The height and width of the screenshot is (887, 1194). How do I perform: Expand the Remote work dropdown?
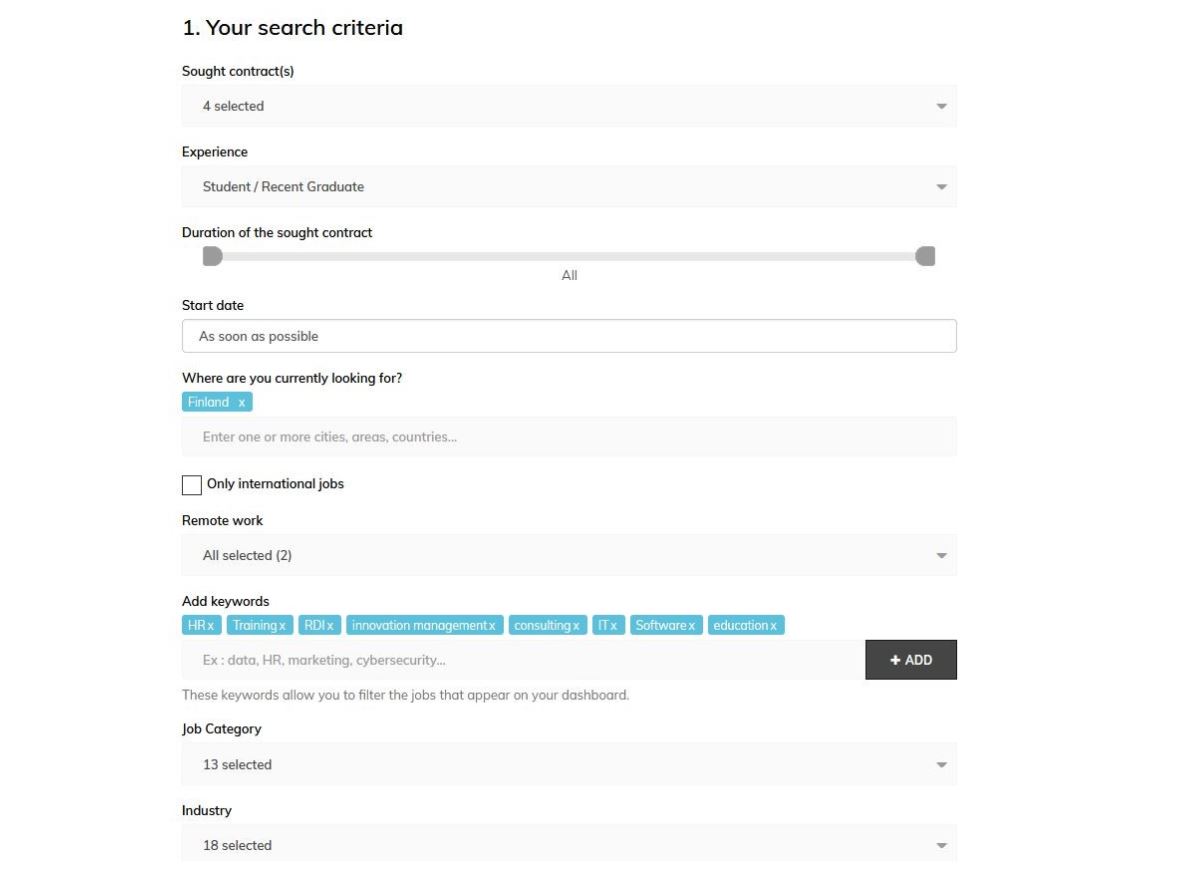569,555
